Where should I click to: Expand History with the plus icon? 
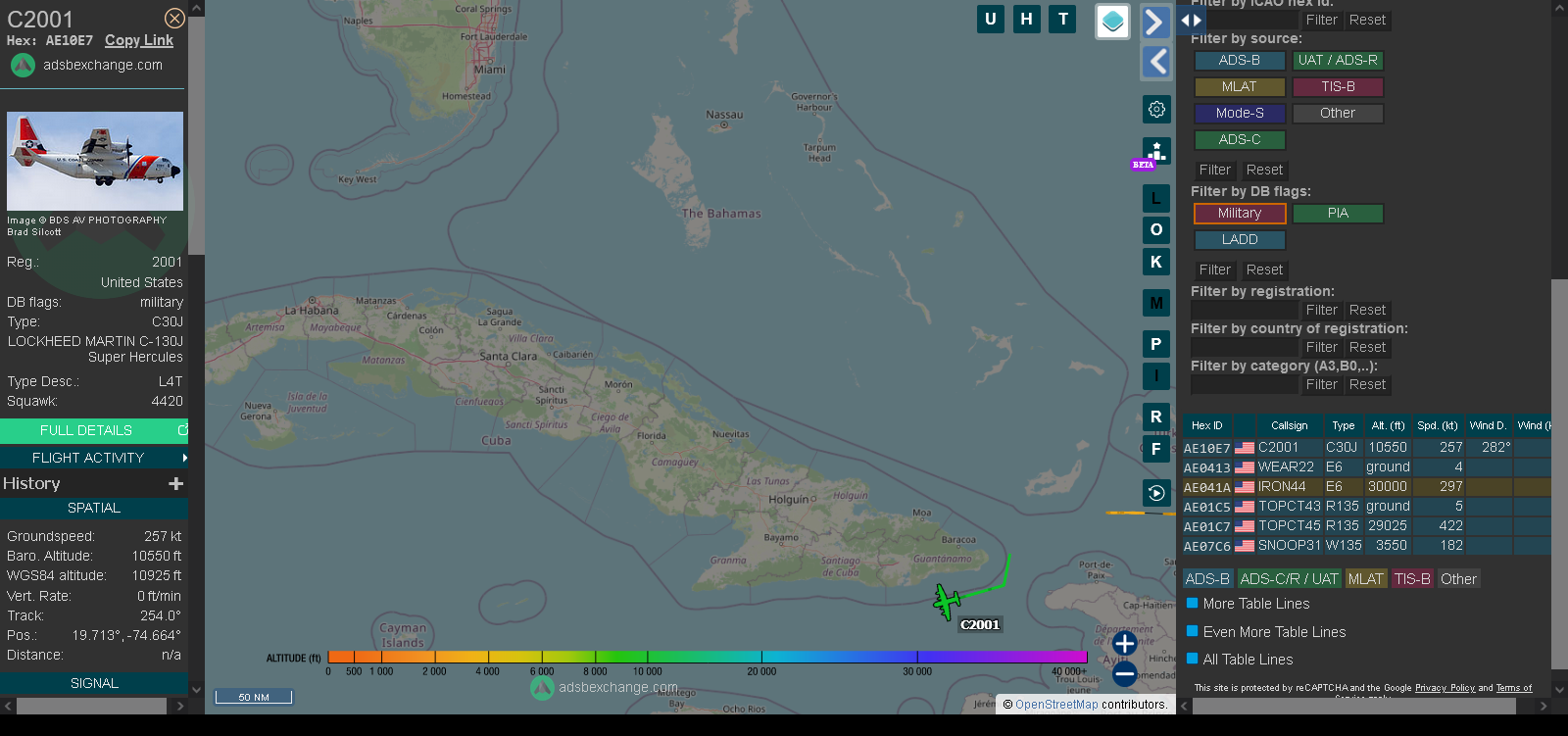(176, 483)
